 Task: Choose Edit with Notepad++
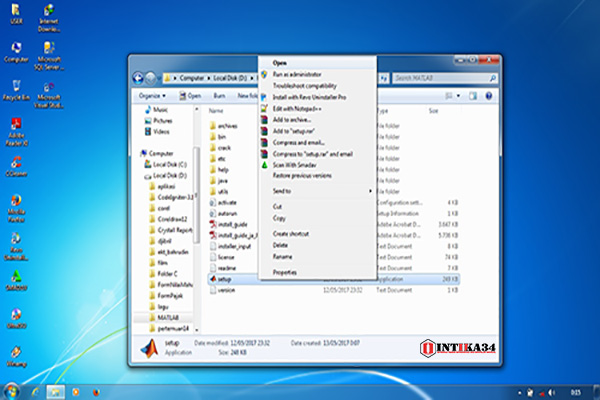pos(318,109)
